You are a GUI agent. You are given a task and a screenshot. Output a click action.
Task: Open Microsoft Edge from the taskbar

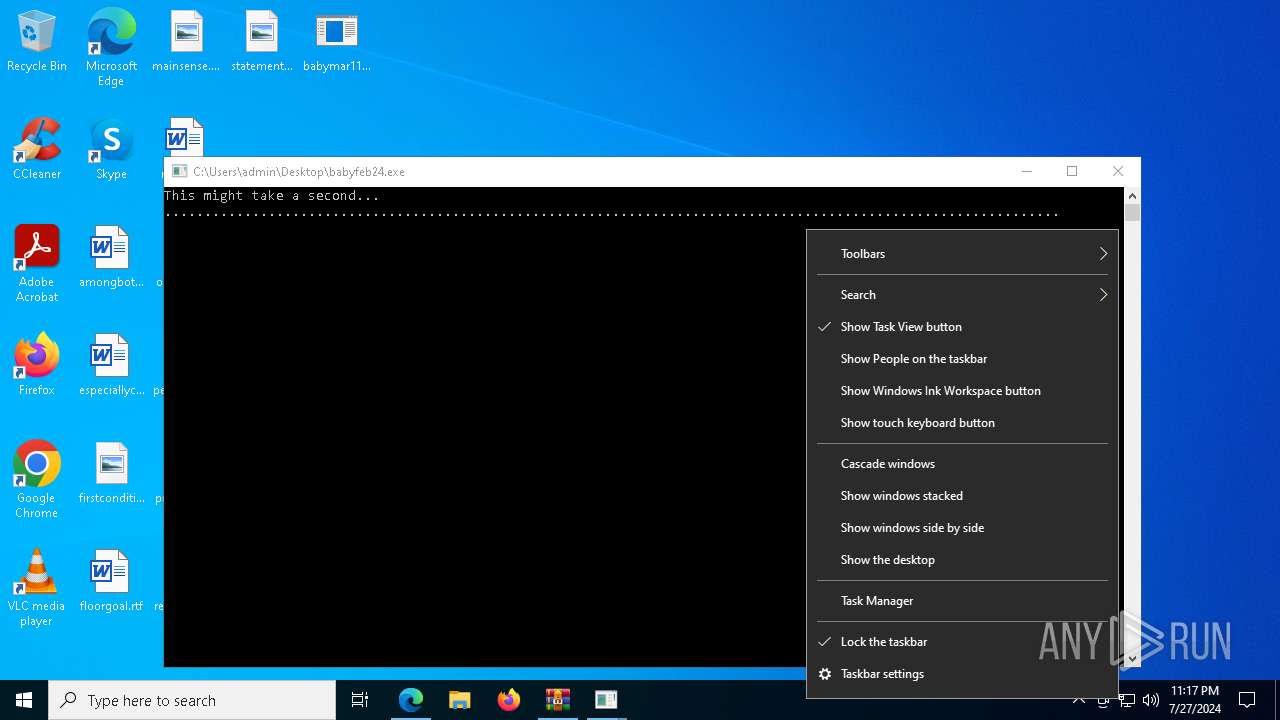411,700
